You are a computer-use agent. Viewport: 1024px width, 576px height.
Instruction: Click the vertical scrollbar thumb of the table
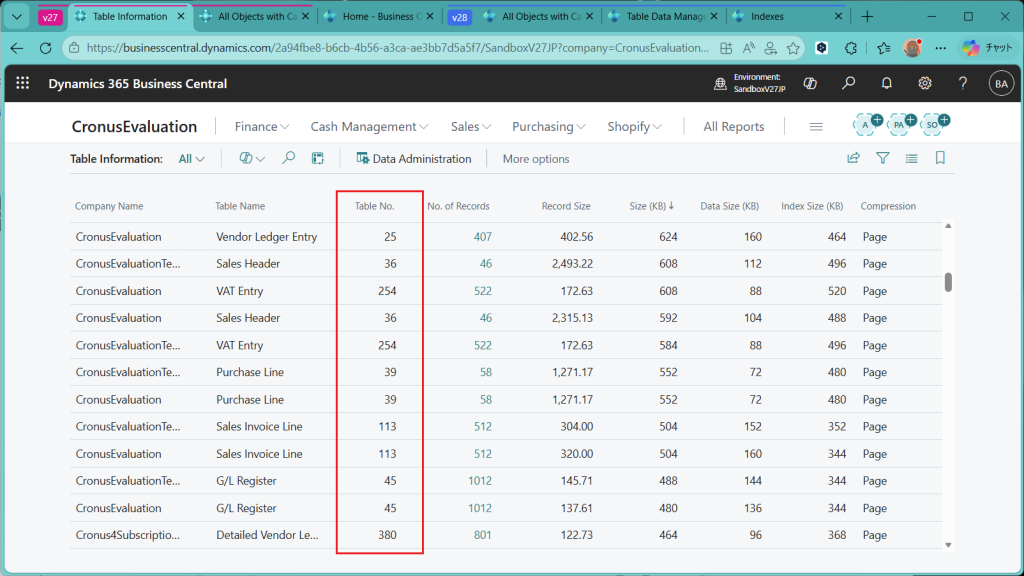pyautogui.click(x=948, y=282)
